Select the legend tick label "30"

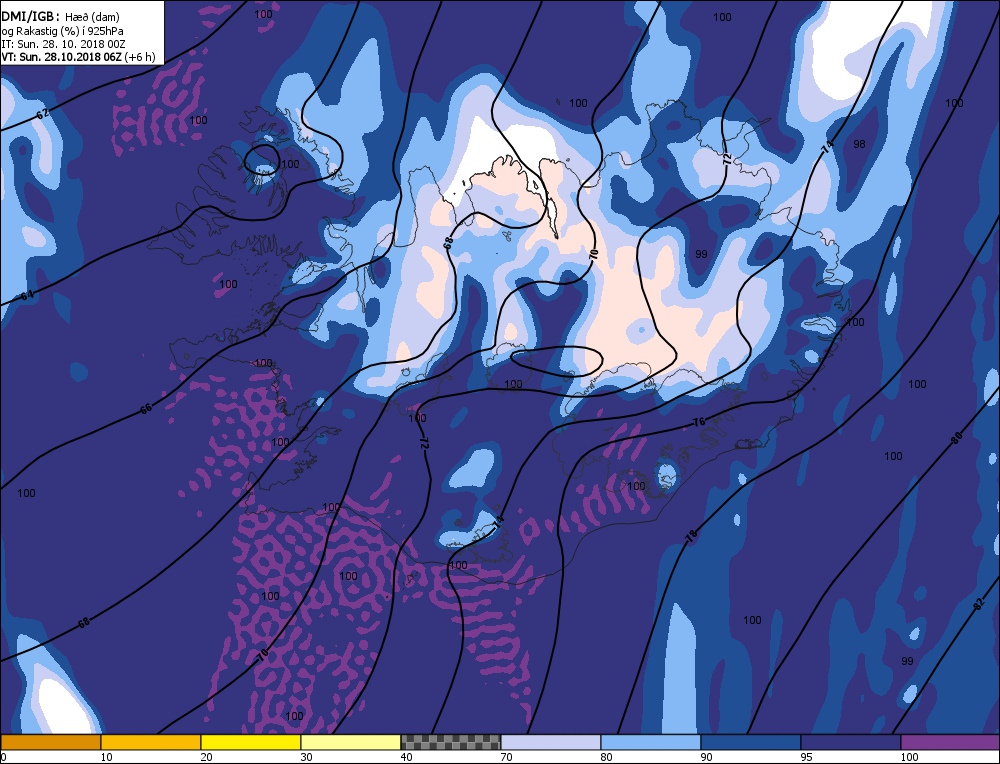point(306,757)
